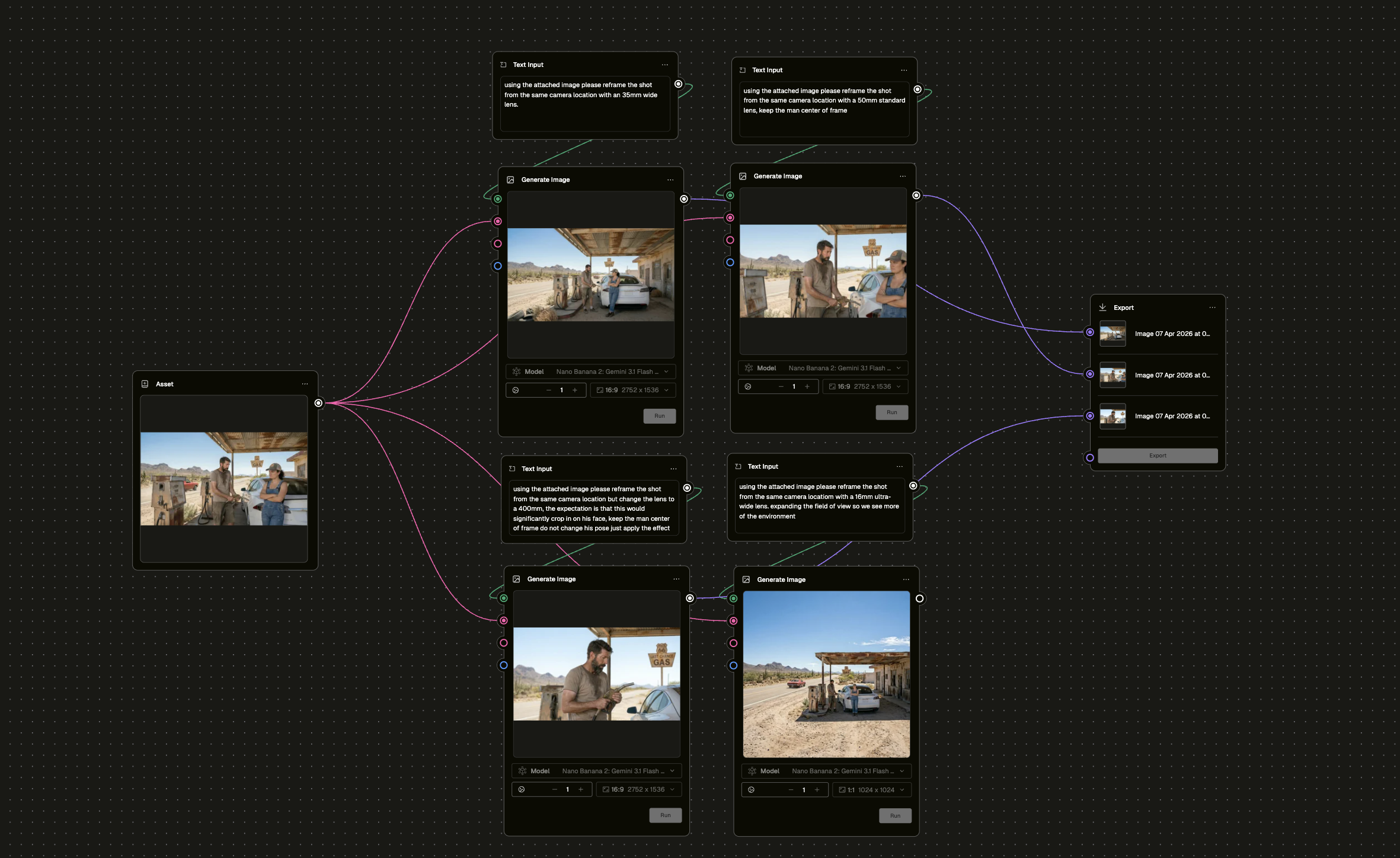Open 16:9 size dropdown under the close-up man image
The height and width of the screenshot is (858, 1400).
[638, 789]
